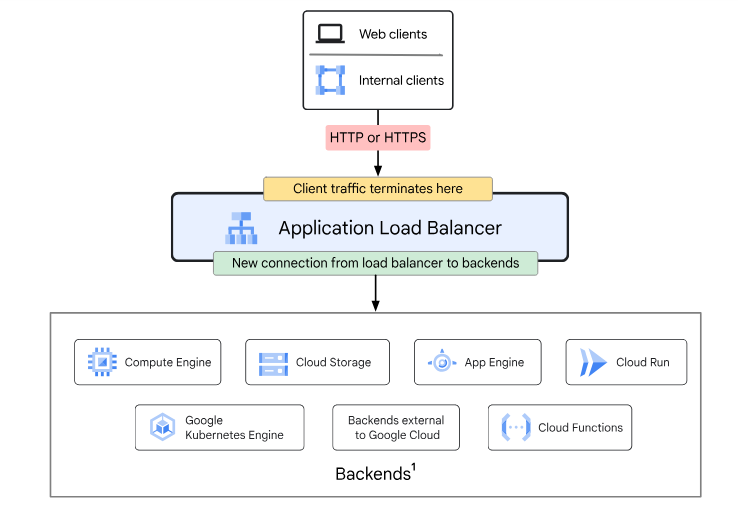Click the Cloud Run icon
Viewport: 738px width, 506px height.
593,362
